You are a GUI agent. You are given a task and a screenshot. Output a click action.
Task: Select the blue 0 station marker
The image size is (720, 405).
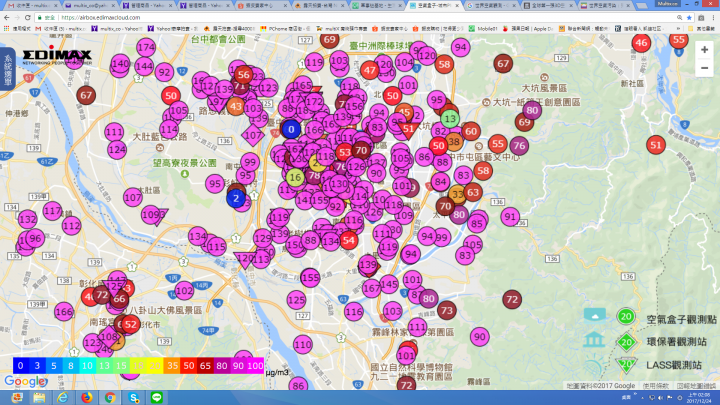(291, 129)
